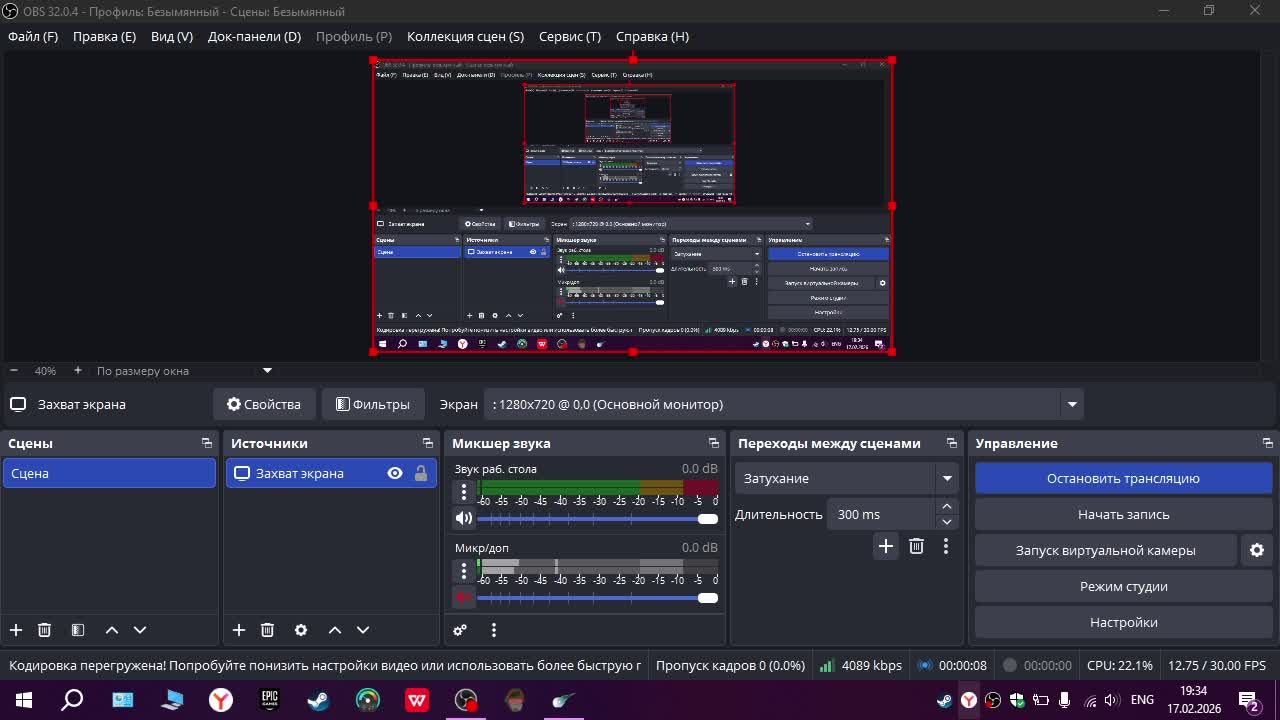Click Начать запись button
This screenshot has height=720, width=1280.
[x=1123, y=514]
